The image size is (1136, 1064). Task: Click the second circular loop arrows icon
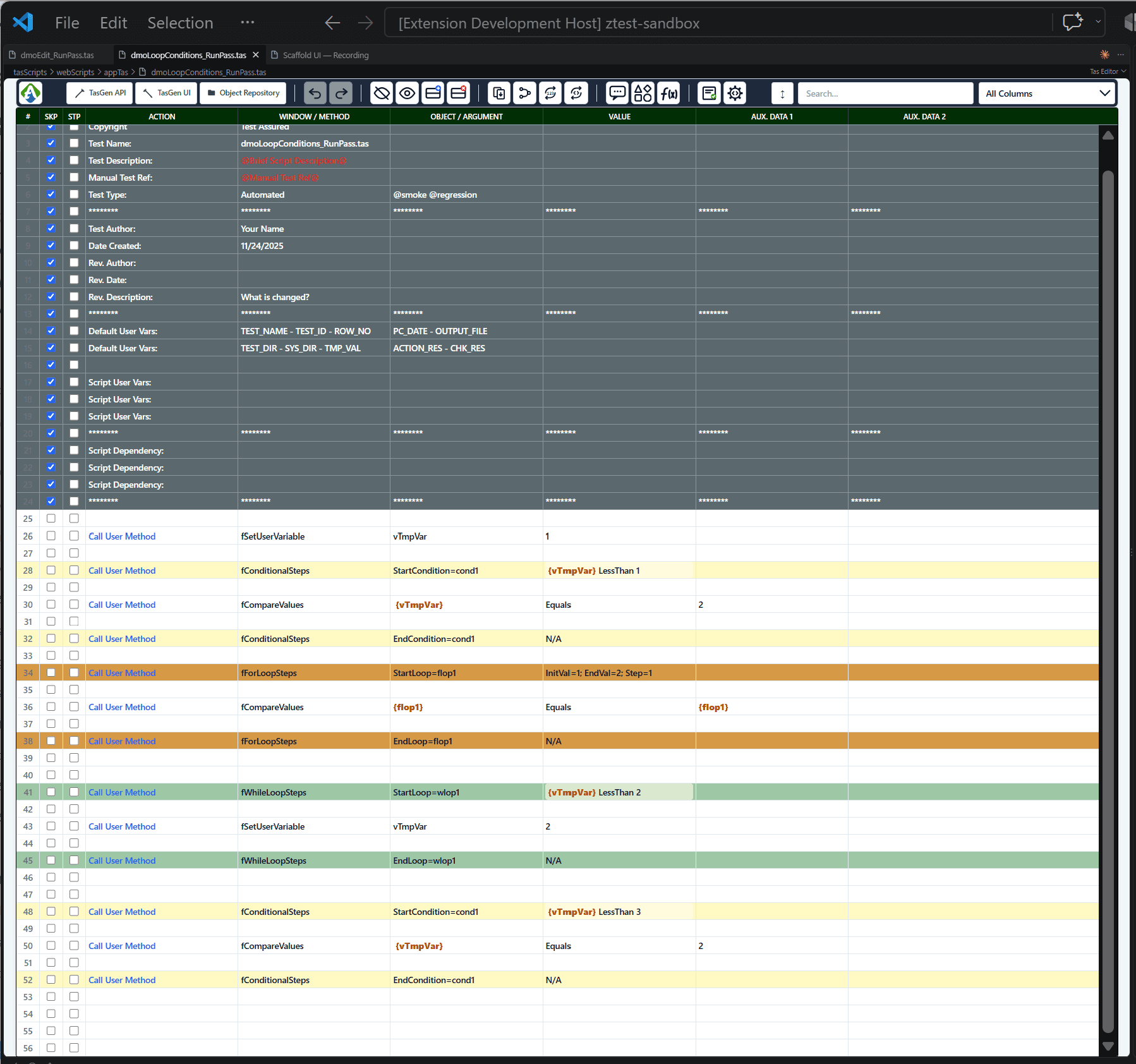[x=576, y=94]
